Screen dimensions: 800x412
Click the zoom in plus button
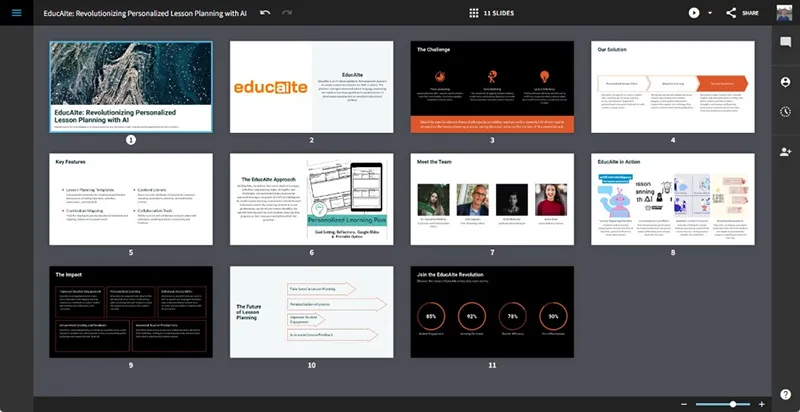[762, 404]
